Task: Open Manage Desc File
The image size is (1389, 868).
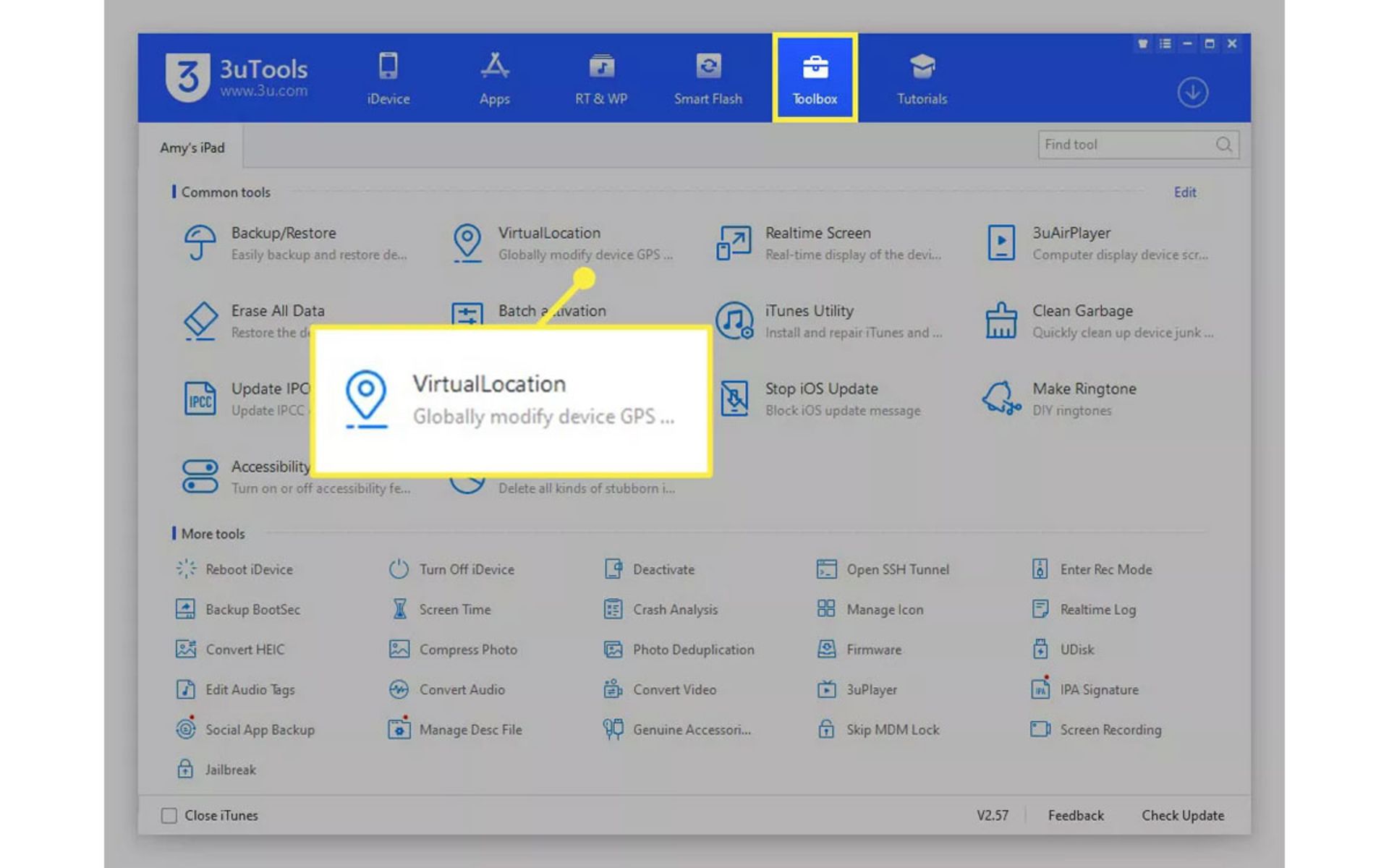Action: click(x=455, y=729)
